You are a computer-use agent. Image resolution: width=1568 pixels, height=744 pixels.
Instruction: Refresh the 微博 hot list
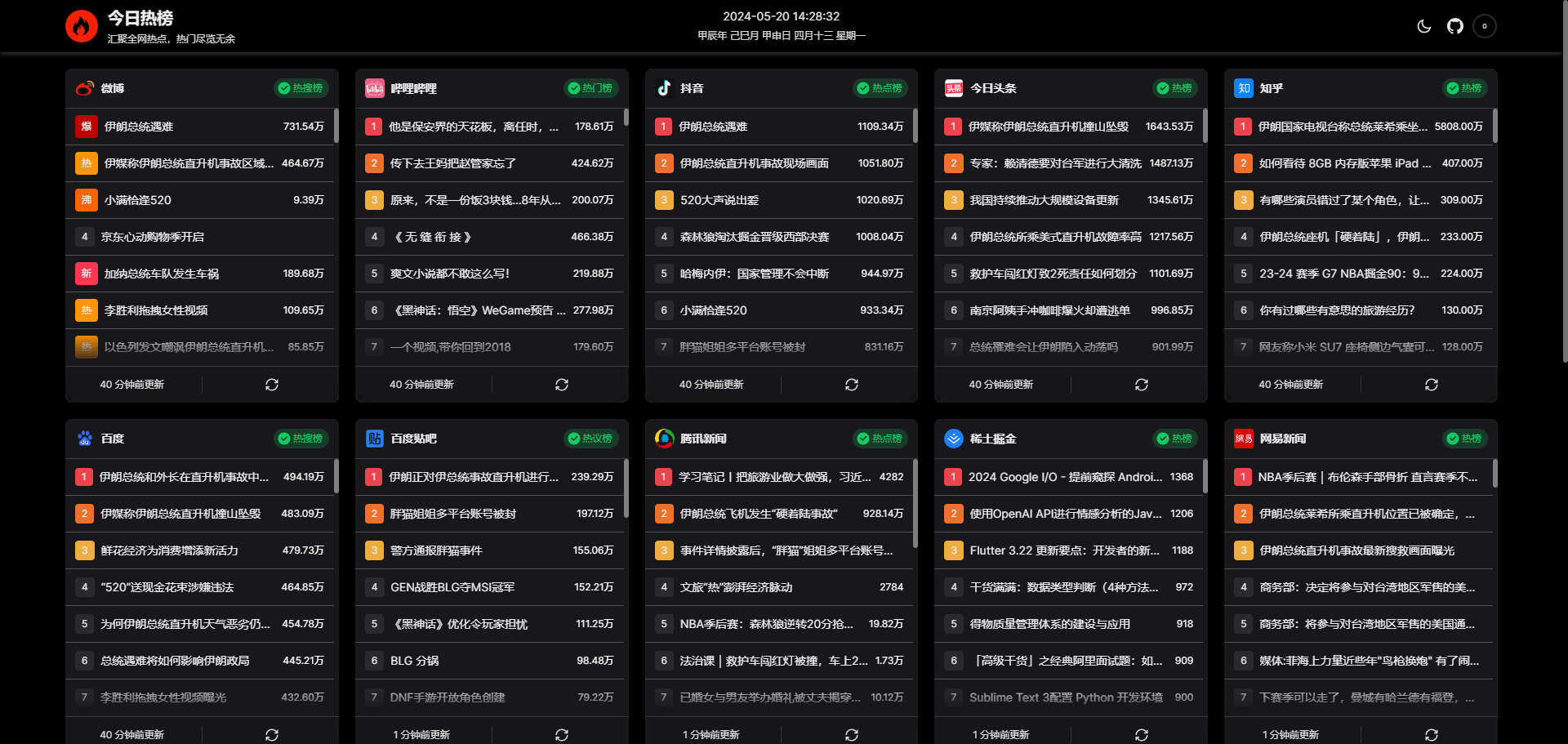272,385
